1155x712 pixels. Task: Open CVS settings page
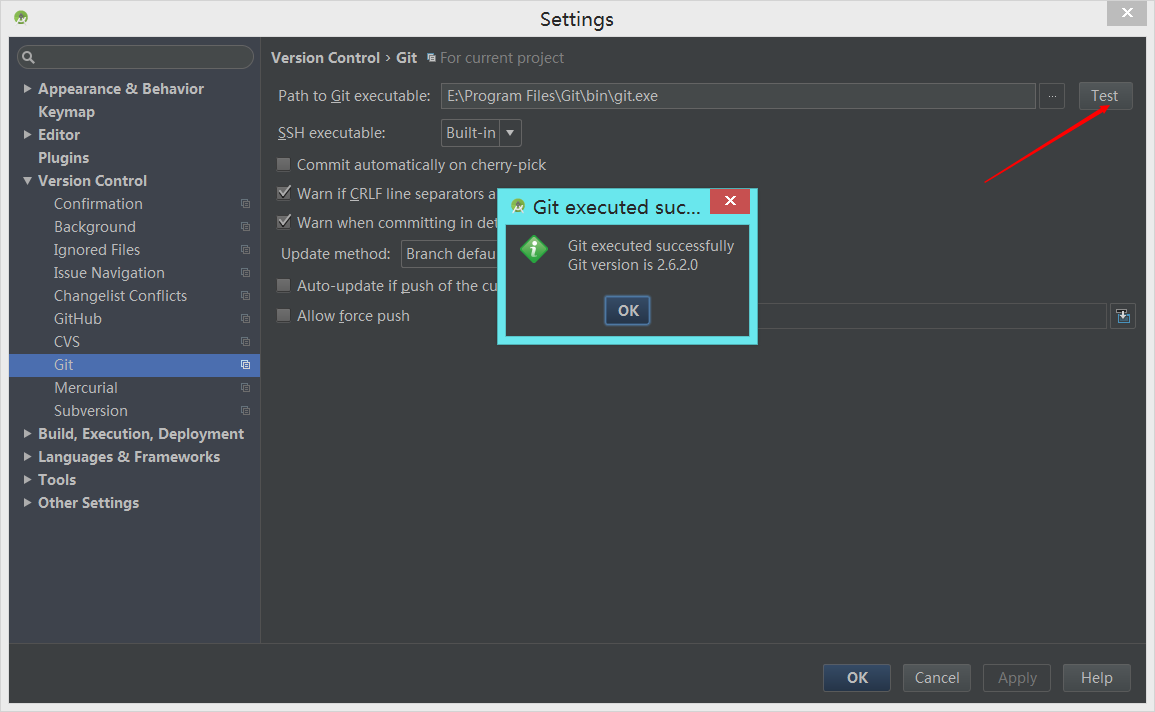[x=66, y=342]
